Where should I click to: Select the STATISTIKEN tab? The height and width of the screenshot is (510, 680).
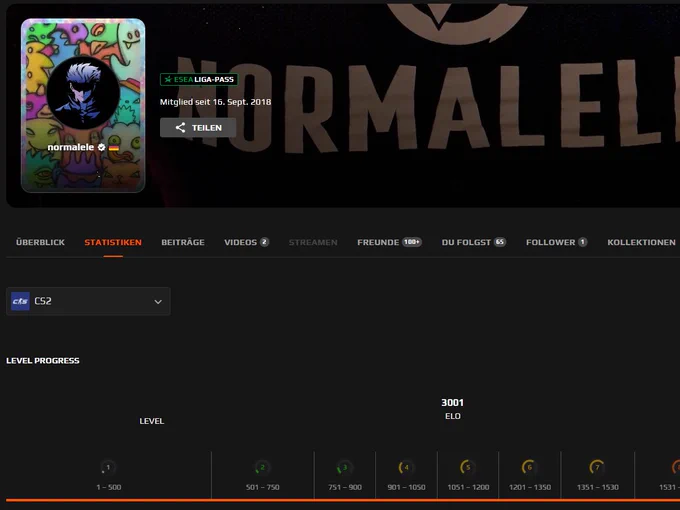click(113, 242)
